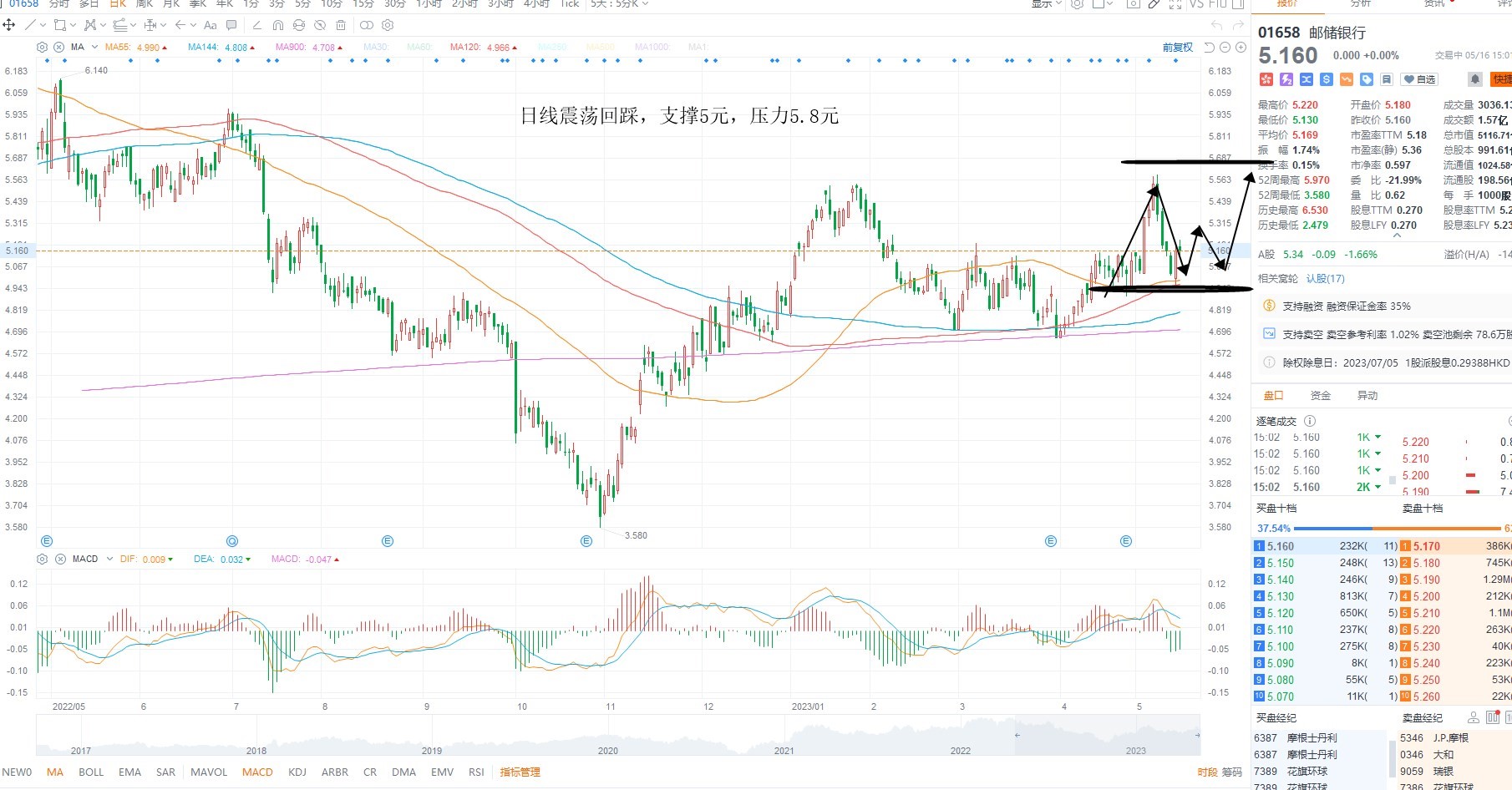Toggle MA overlay indicator at bottom

[x=55, y=772]
